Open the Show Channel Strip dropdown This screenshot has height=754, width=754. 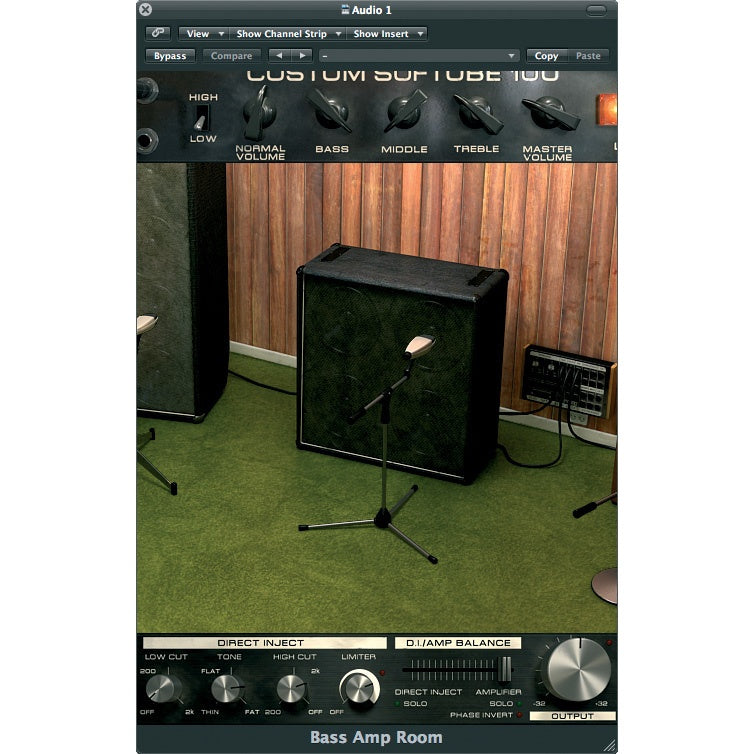[287, 34]
